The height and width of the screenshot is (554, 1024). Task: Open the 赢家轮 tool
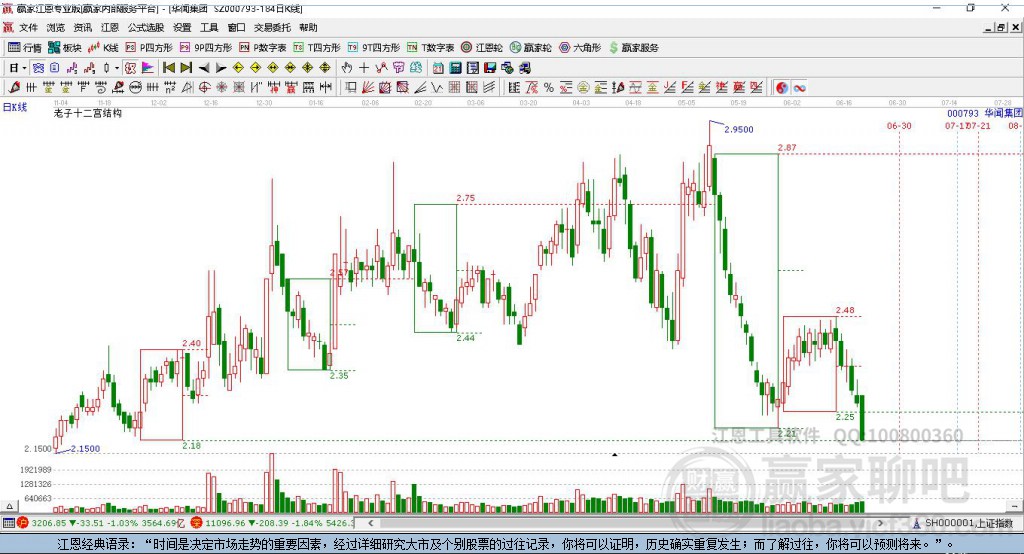coord(531,48)
